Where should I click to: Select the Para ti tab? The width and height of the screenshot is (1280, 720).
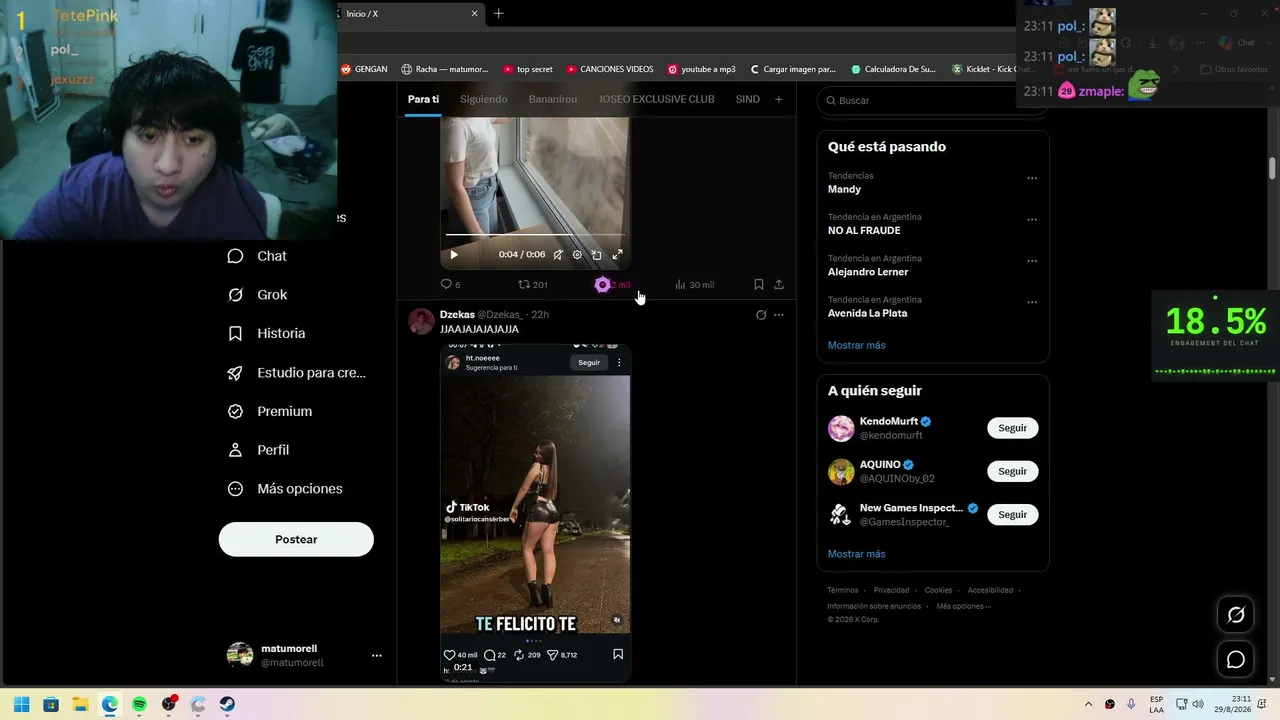[x=423, y=99]
